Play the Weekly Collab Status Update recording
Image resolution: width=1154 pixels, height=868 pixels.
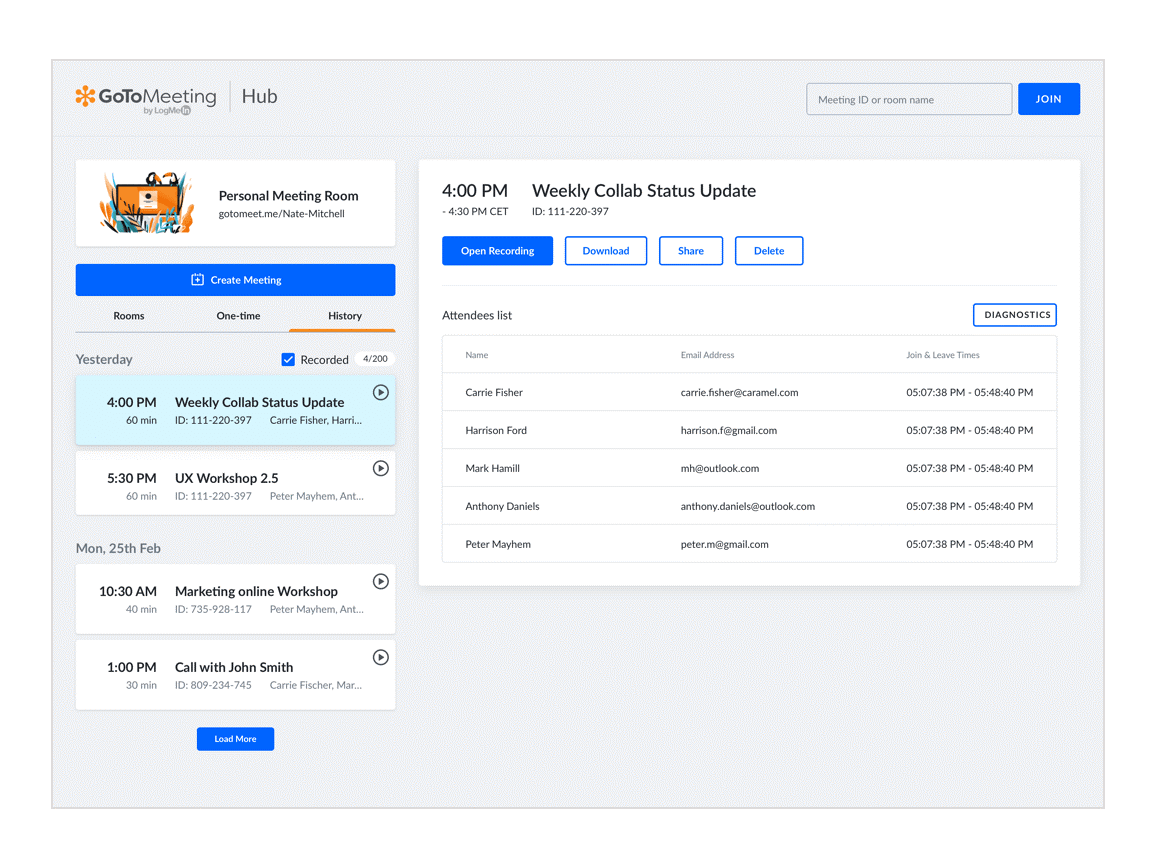point(380,392)
